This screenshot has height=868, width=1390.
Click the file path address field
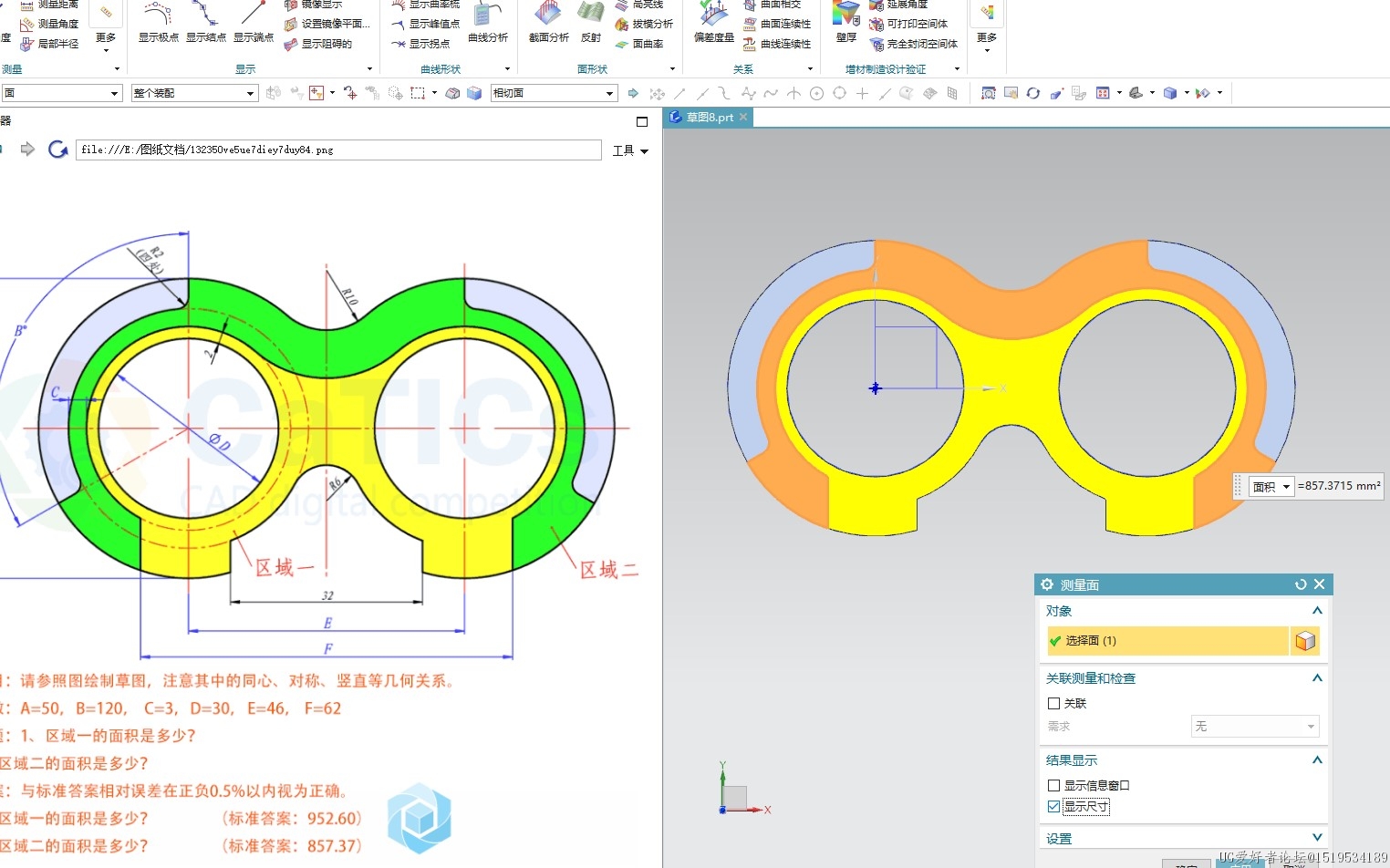(338, 150)
